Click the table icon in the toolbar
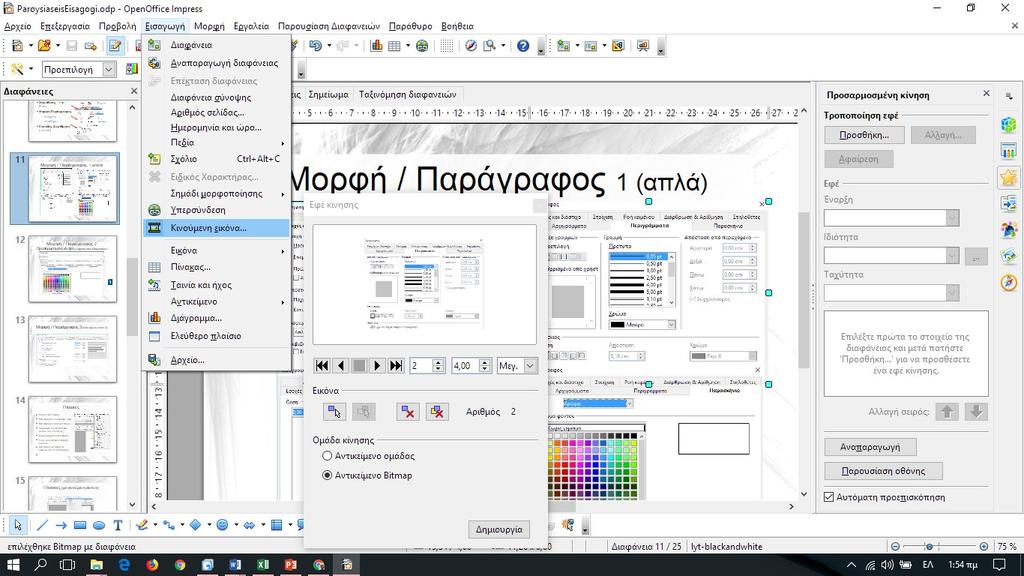Screen dimensions: 1024x576 click(x=394, y=46)
